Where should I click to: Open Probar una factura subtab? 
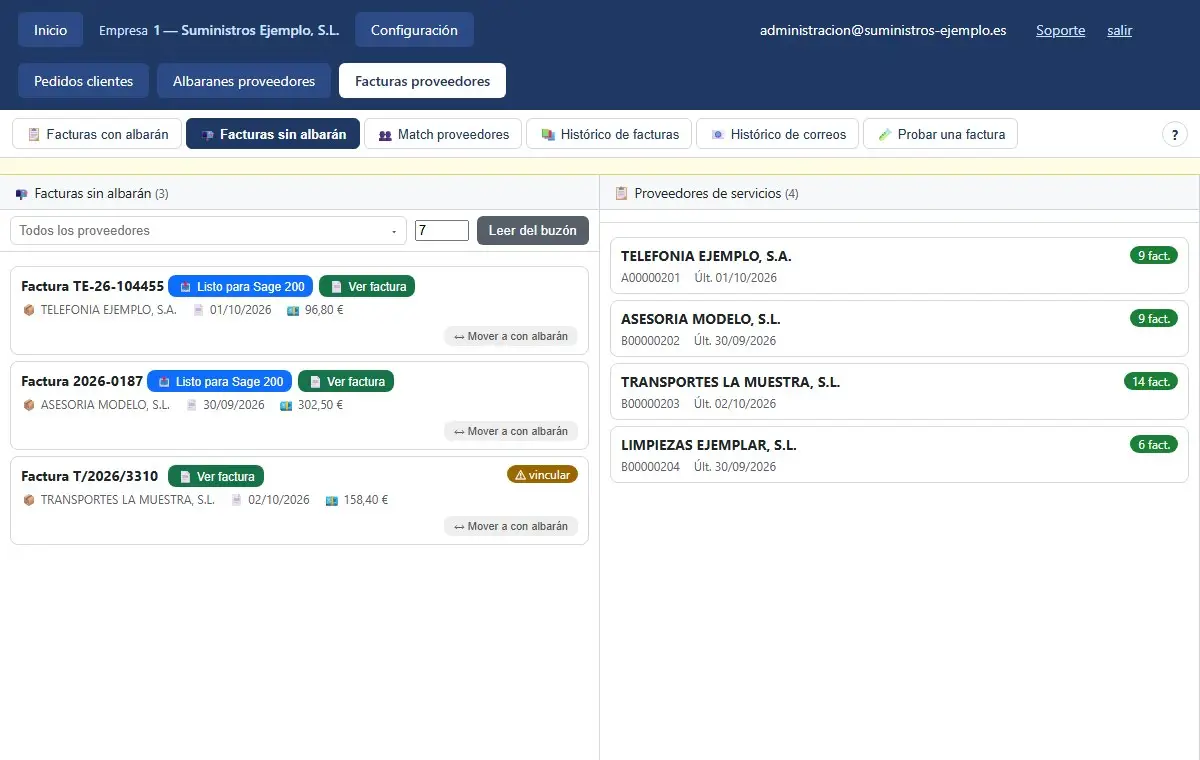coord(940,134)
